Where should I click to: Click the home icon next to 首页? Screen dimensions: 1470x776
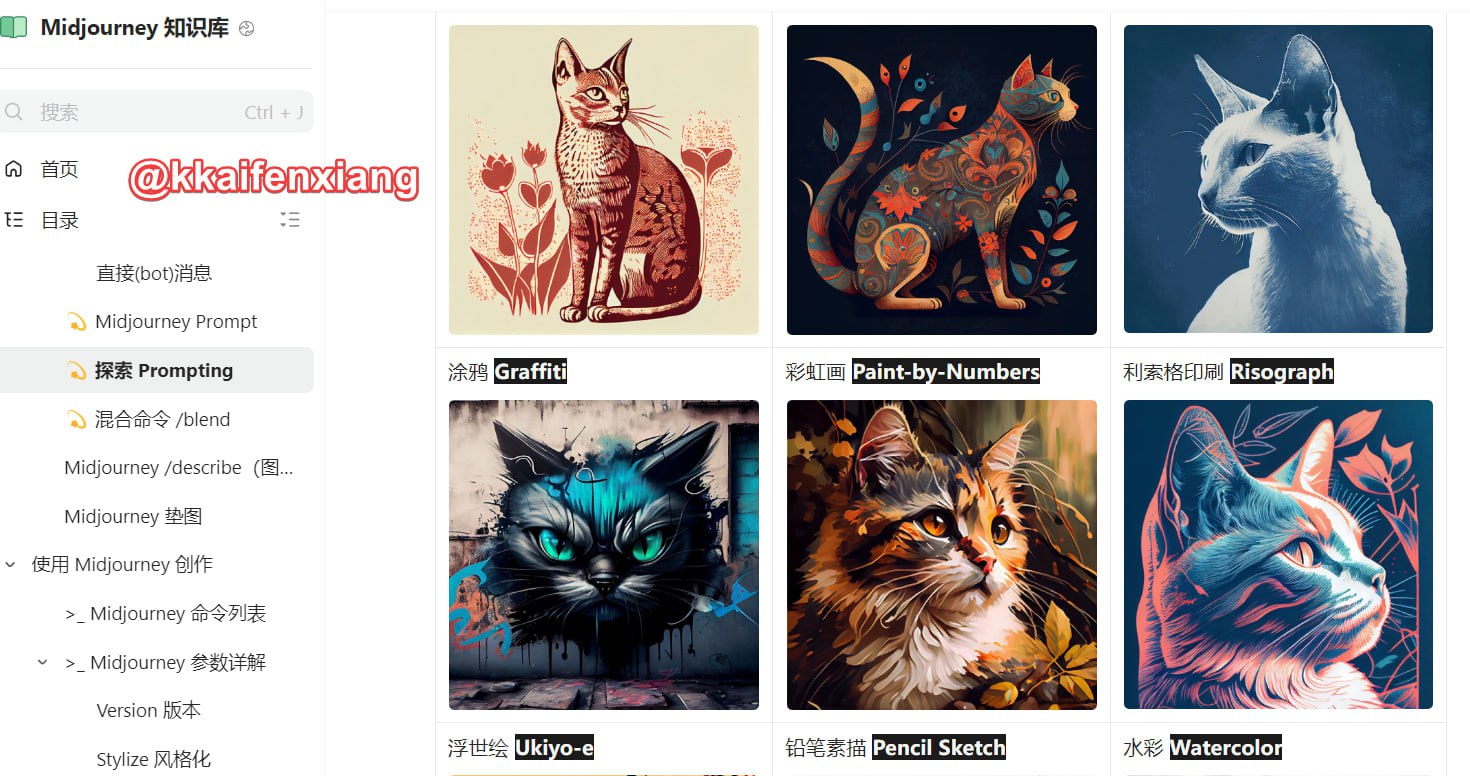(14, 169)
